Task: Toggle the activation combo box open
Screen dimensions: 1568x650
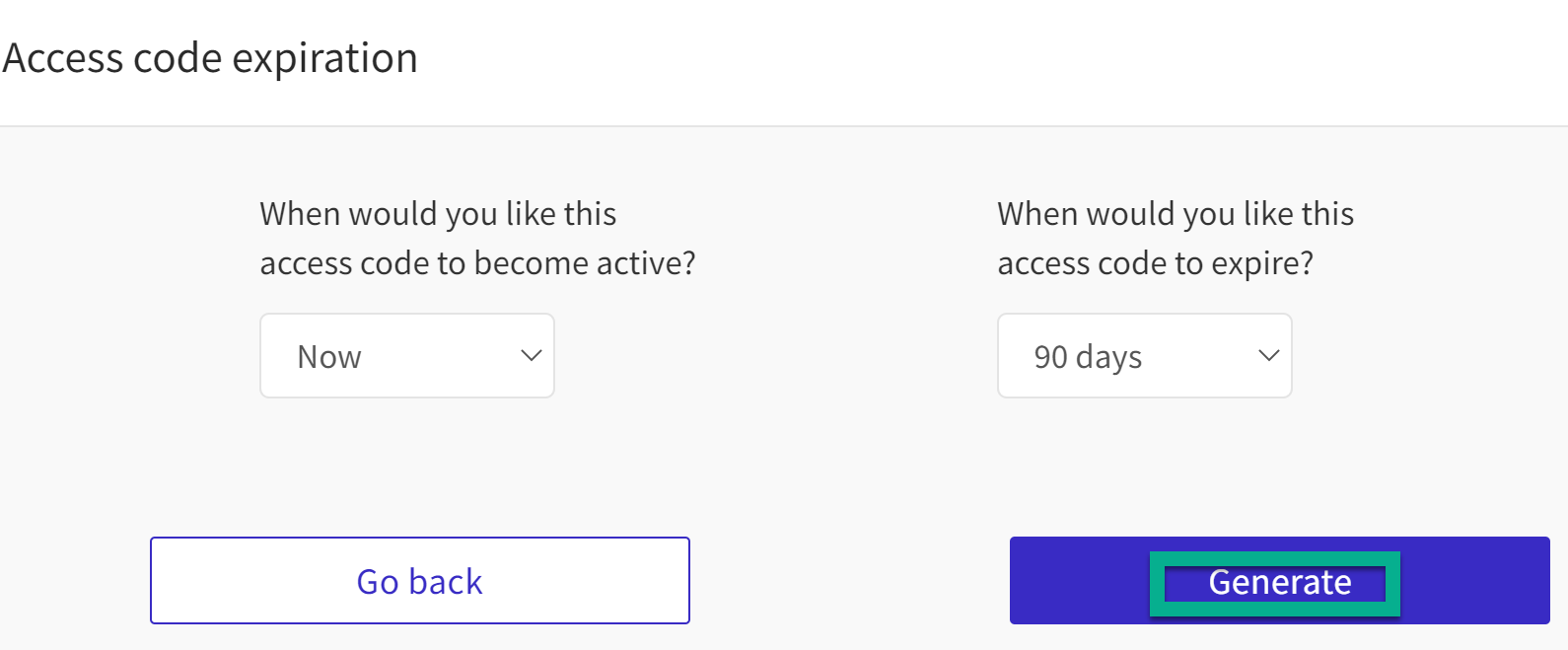Action: click(406, 356)
